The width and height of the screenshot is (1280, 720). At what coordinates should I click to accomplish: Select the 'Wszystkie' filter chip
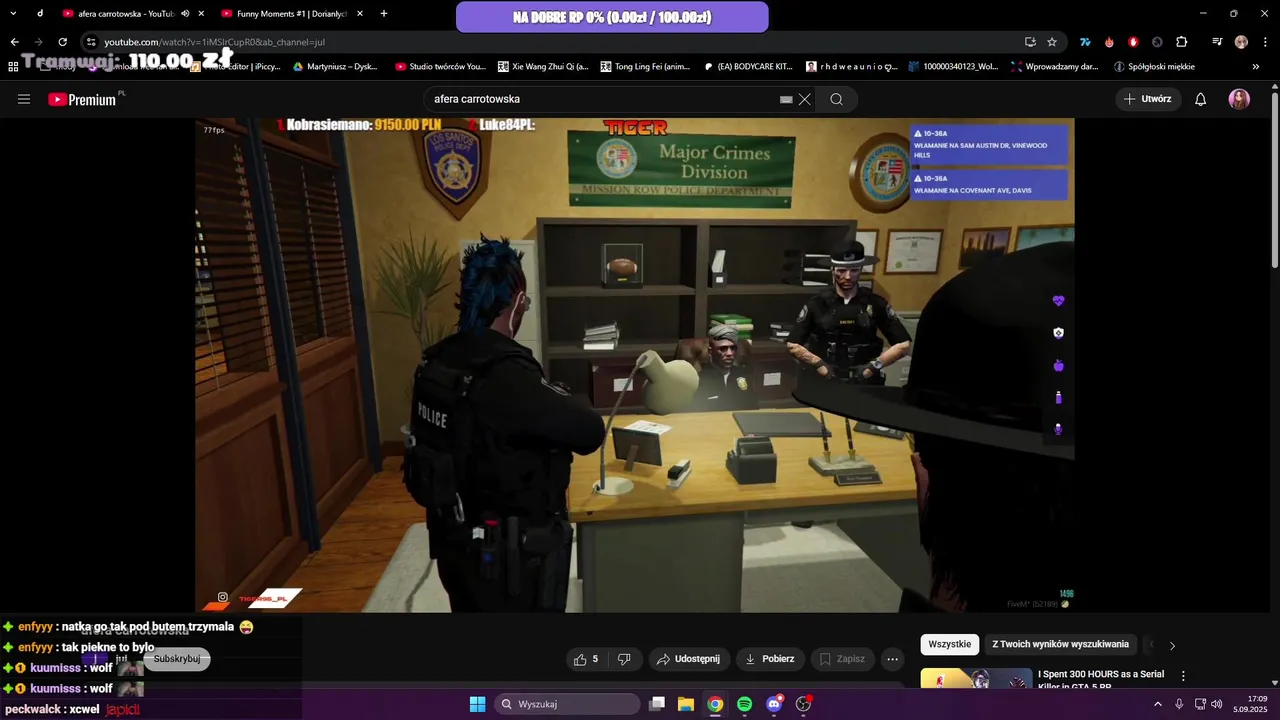(x=949, y=644)
